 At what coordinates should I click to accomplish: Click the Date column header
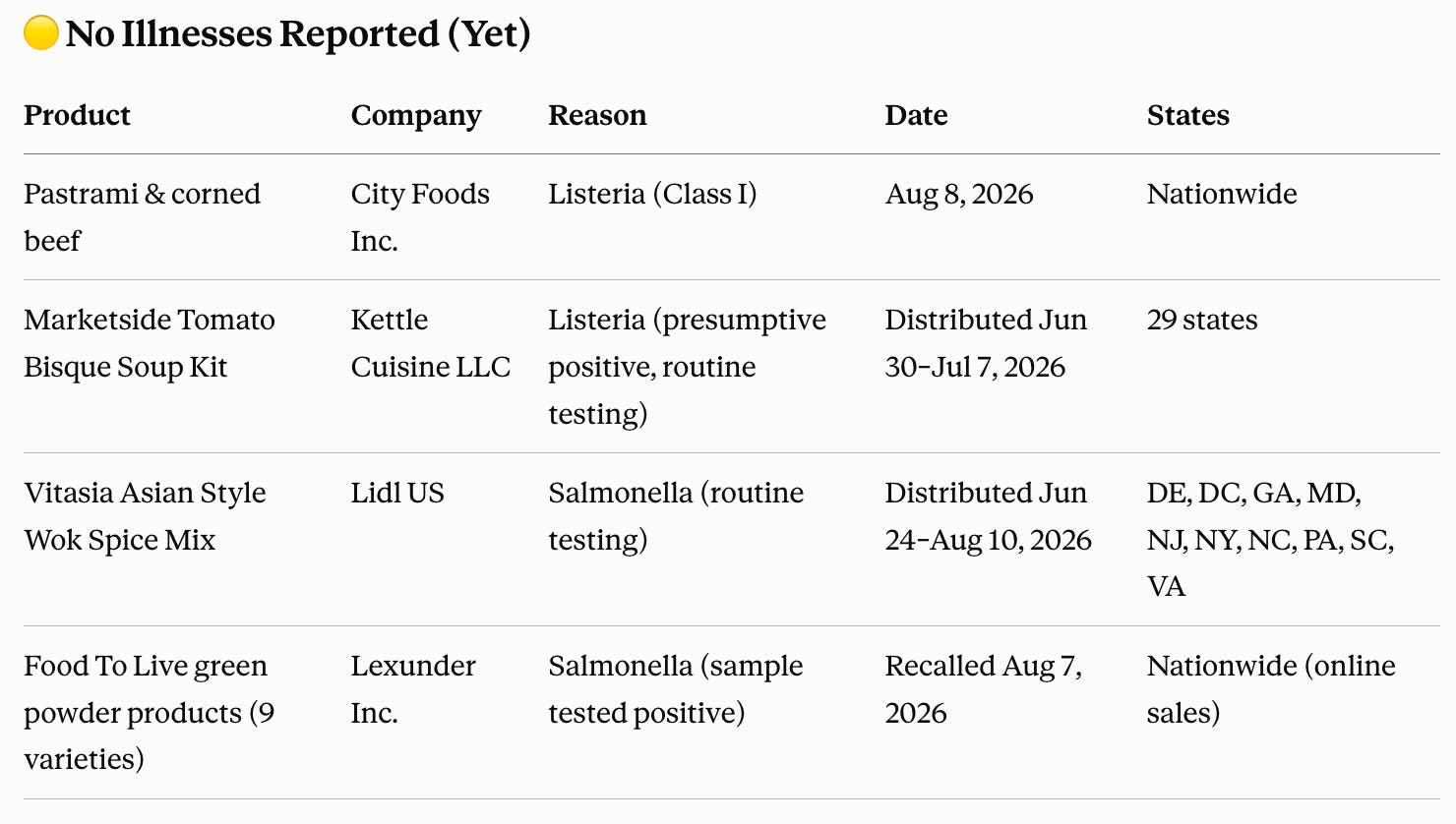[x=916, y=115]
